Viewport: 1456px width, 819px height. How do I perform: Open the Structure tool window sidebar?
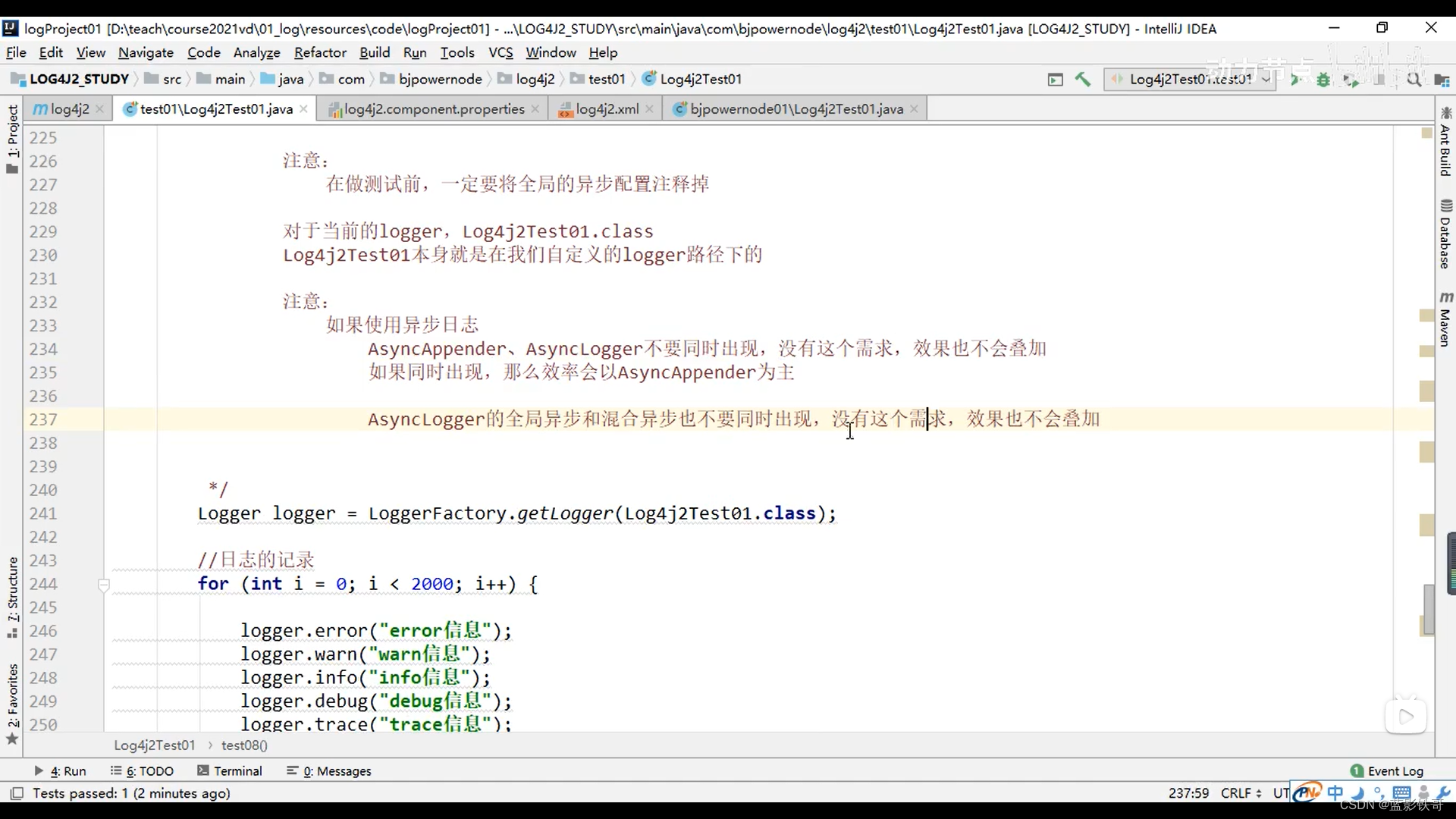tap(12, 598)
